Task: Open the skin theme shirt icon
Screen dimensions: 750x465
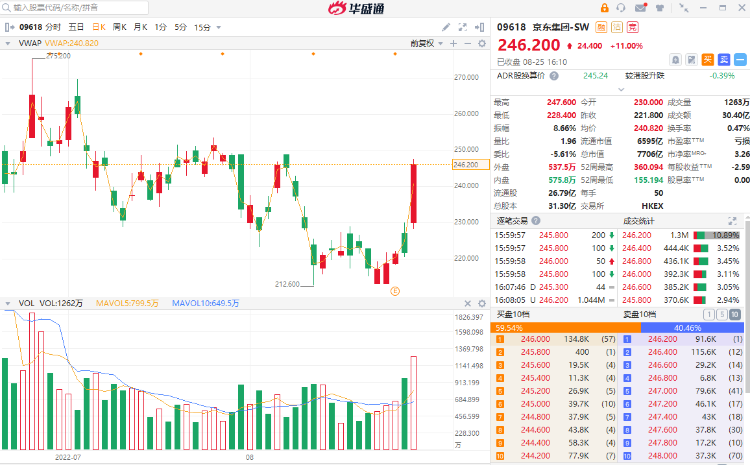Action: 660,8
